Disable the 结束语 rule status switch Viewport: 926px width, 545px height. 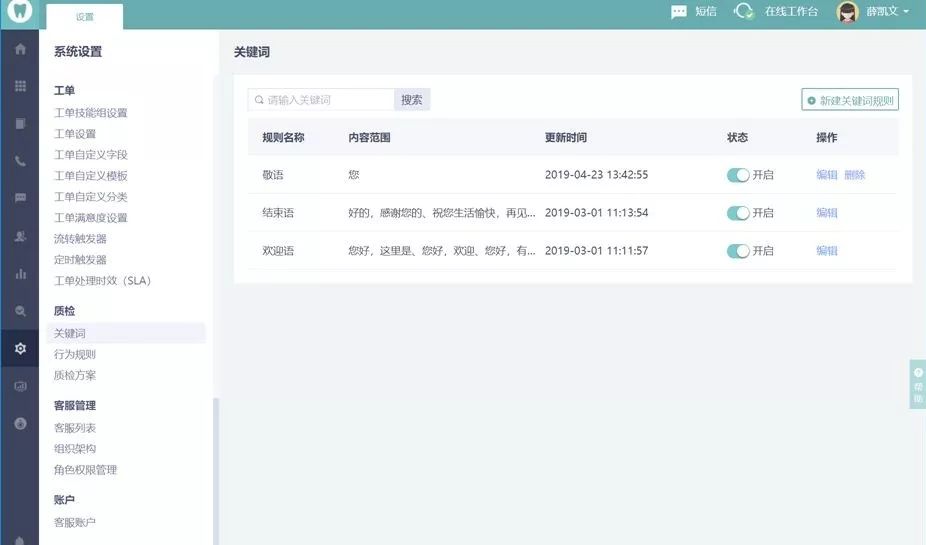(738, 213)
